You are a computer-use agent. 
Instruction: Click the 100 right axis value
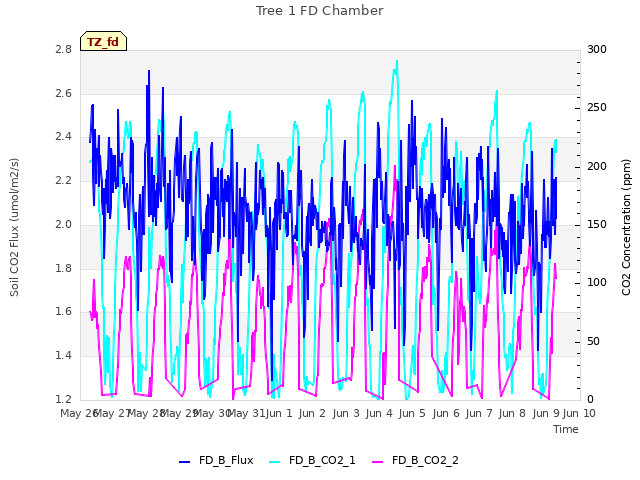(597, 282)
